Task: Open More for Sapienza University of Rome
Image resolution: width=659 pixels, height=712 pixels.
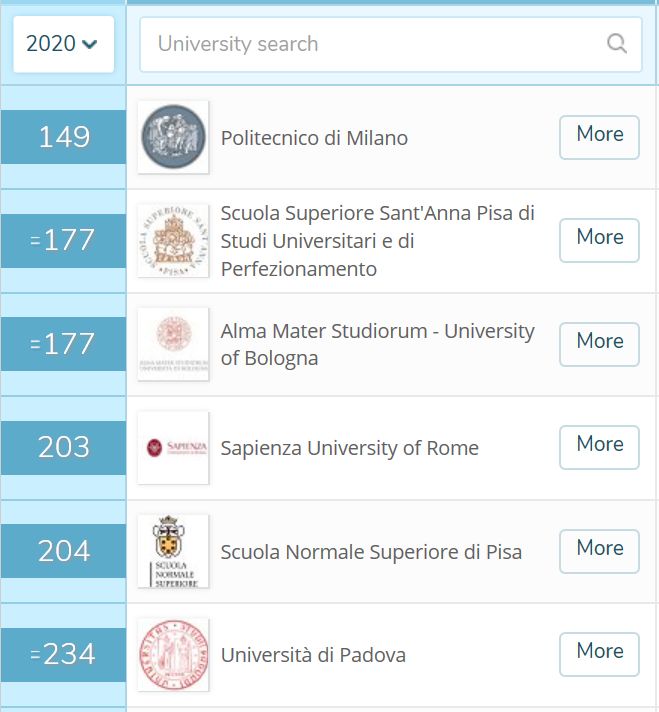Action: (x=600, y=447)
